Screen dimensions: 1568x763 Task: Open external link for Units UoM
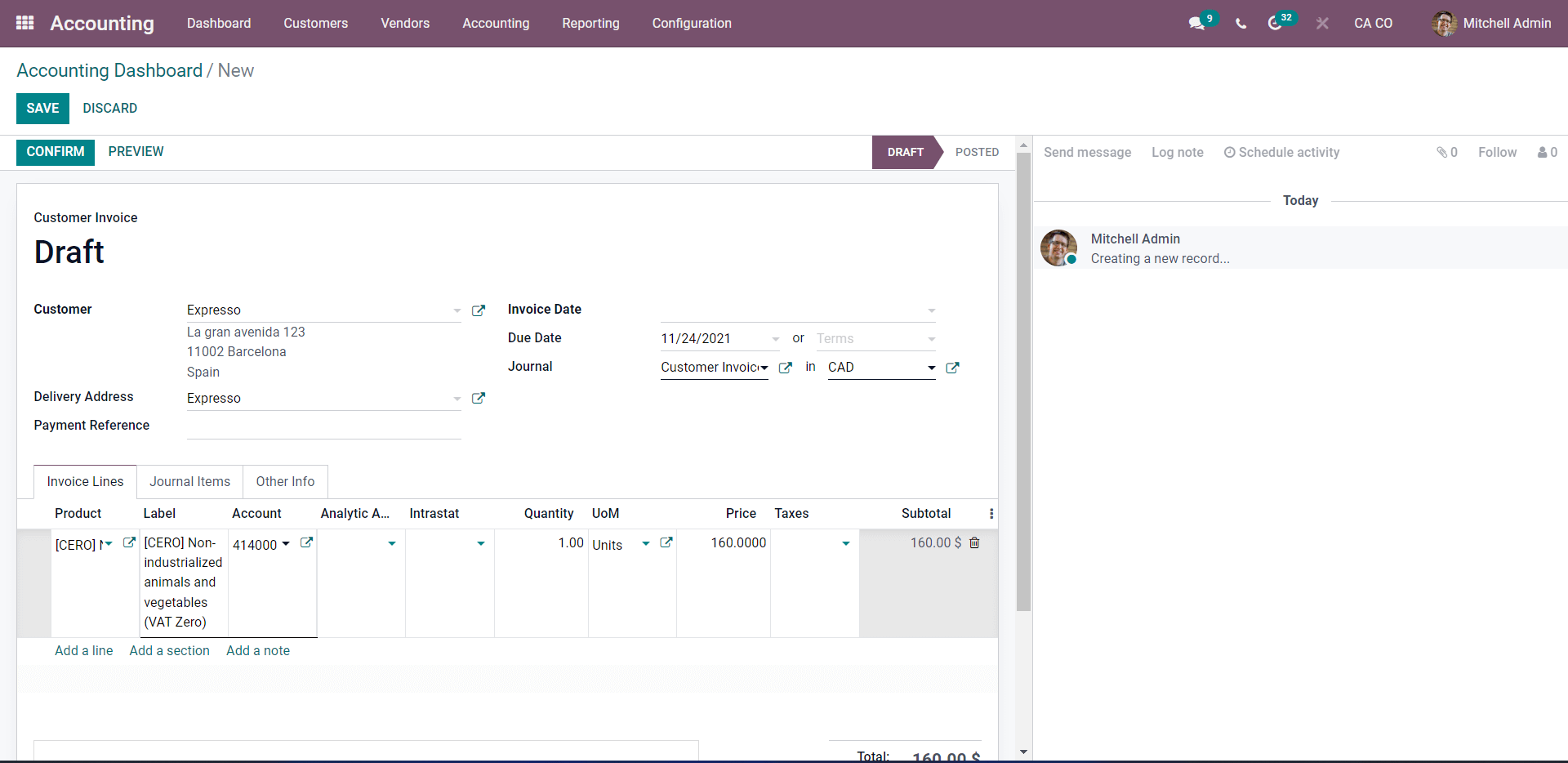pyautogui.click(x=666, y=542)
